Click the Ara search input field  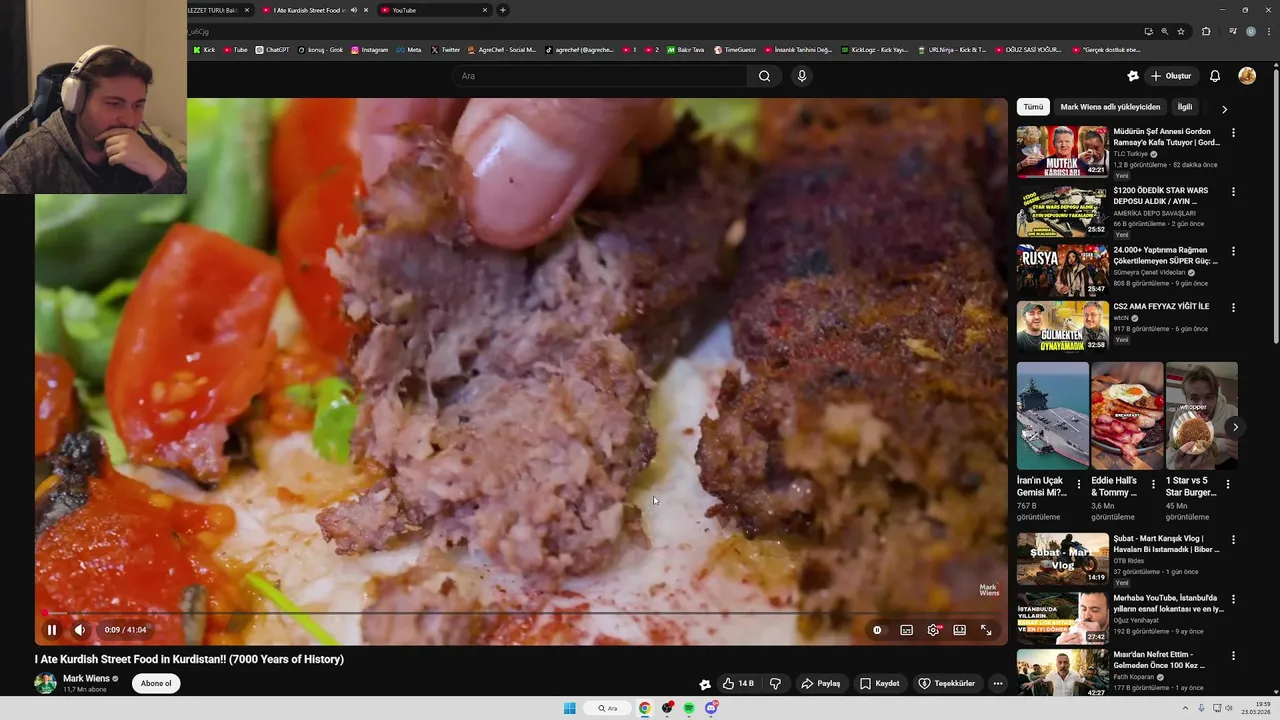click(600, 76)
